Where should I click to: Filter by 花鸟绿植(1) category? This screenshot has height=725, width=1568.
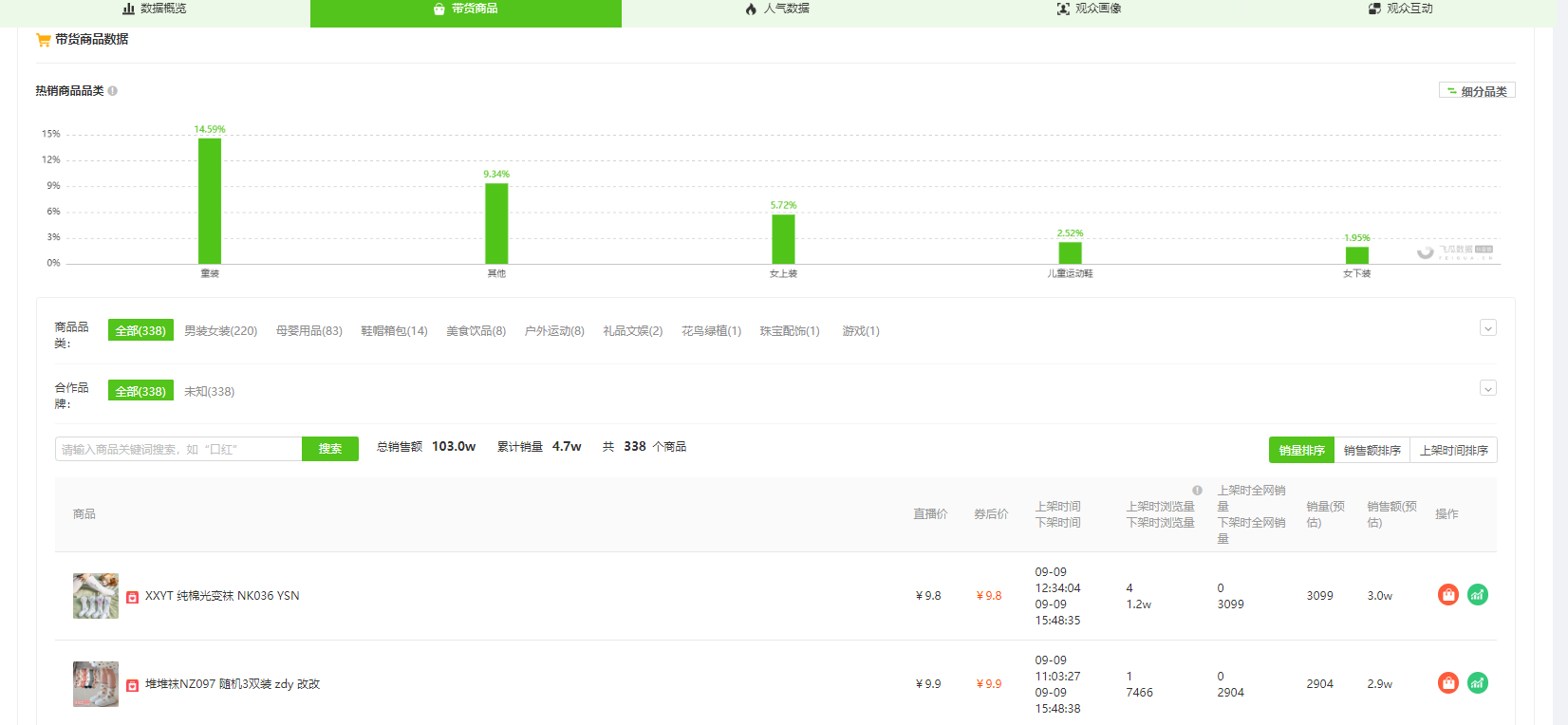pyautogui.click(x=711, y=331)
